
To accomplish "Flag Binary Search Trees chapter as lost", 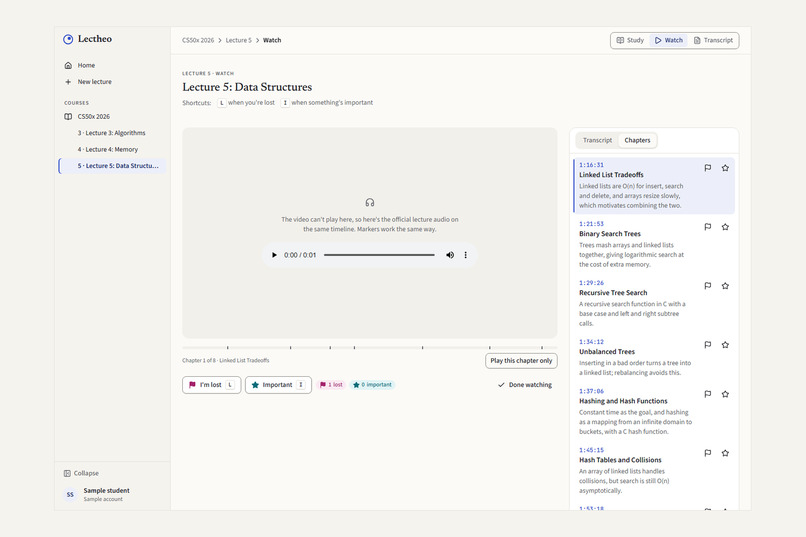I will point(708,227).
